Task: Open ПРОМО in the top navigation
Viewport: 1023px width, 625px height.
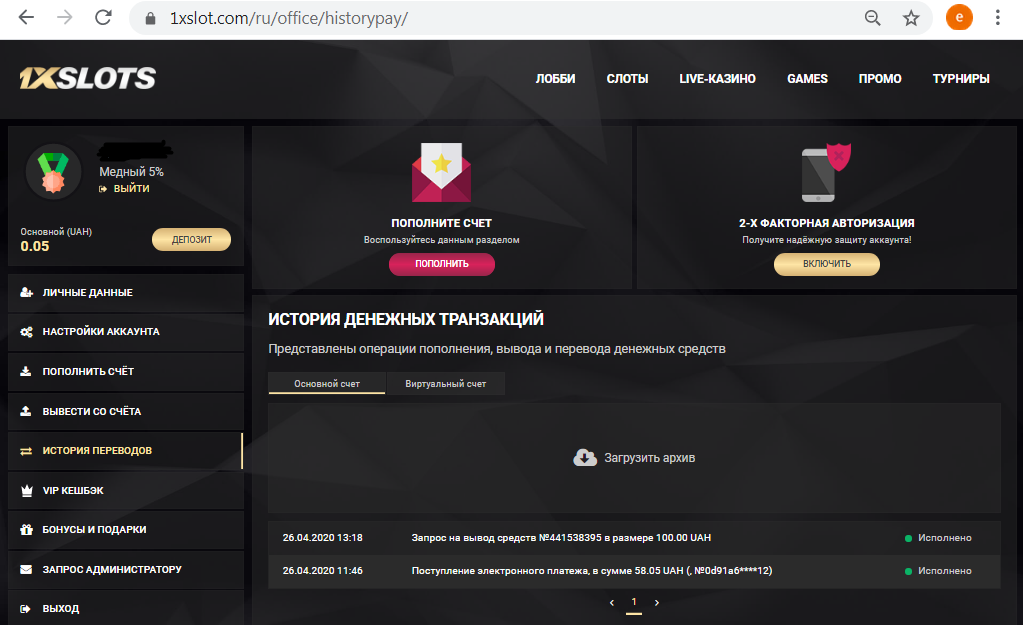Action: tap(880, 79)
